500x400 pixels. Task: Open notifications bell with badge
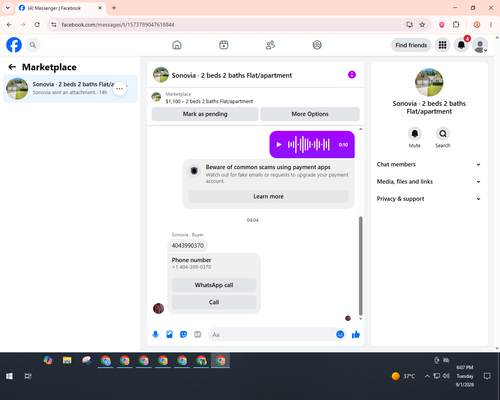(461, 45)
